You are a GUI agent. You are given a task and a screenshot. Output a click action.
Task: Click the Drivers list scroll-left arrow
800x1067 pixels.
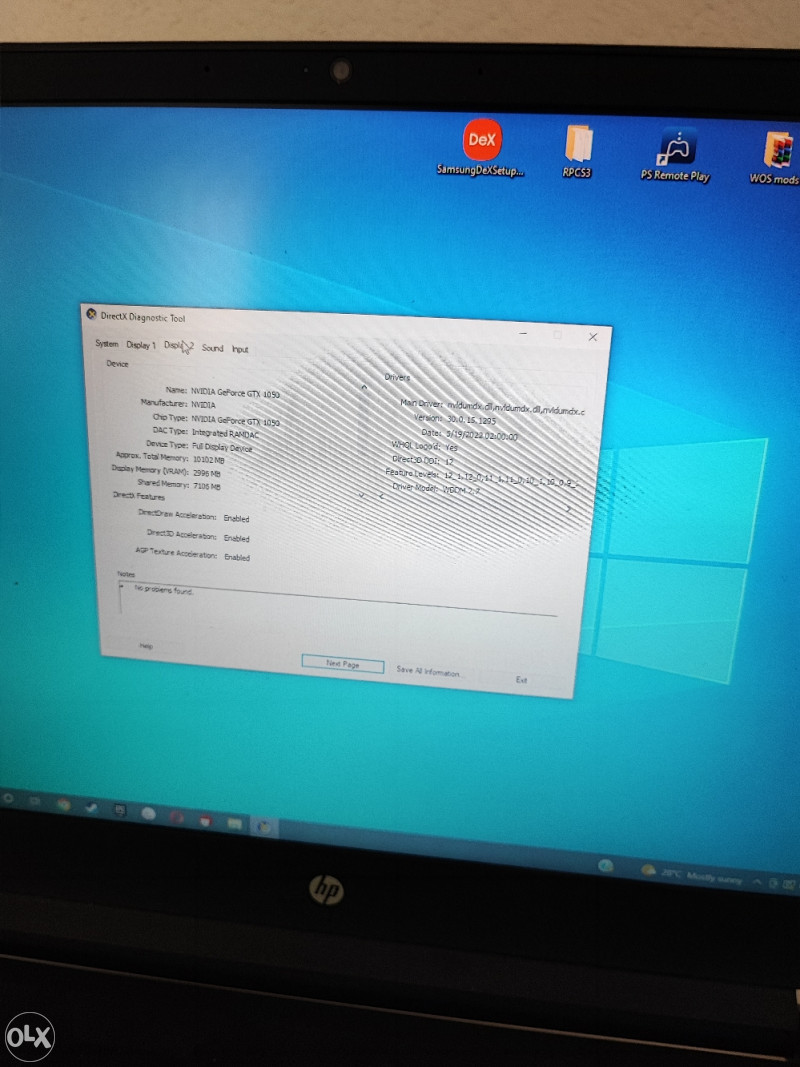coord(381,497)
